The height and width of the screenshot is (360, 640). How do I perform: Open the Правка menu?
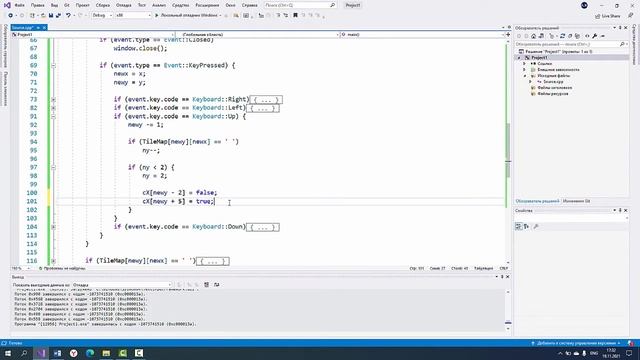point(38,5)
